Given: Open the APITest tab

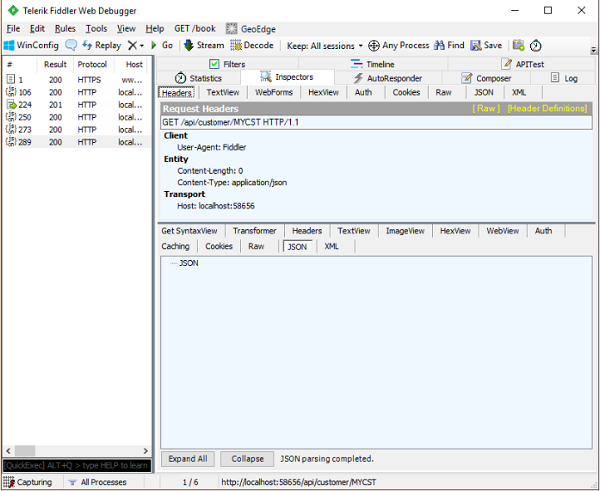Looking at the screenshot, I should 522,64.
